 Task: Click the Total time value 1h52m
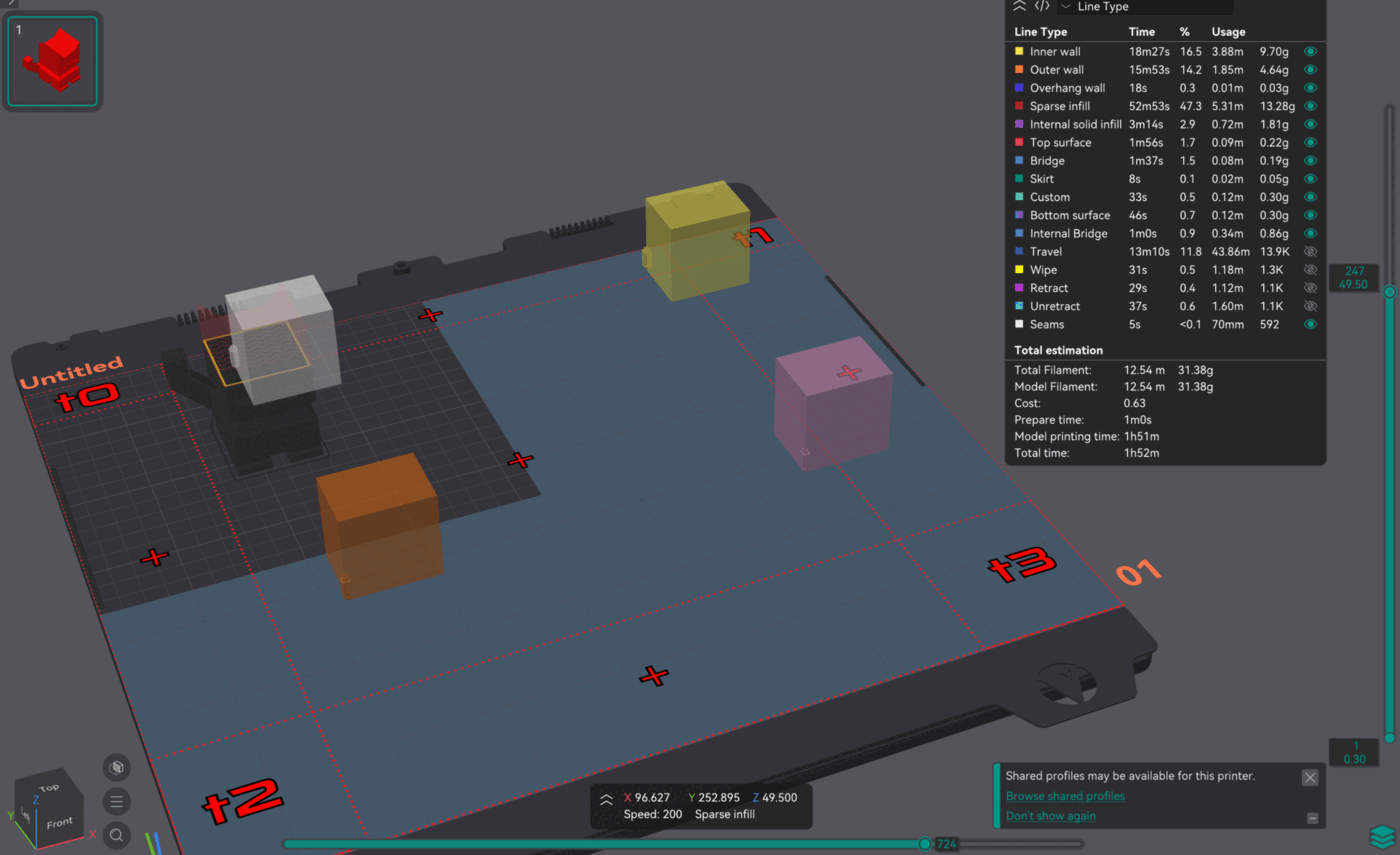tap(1141, 453)
